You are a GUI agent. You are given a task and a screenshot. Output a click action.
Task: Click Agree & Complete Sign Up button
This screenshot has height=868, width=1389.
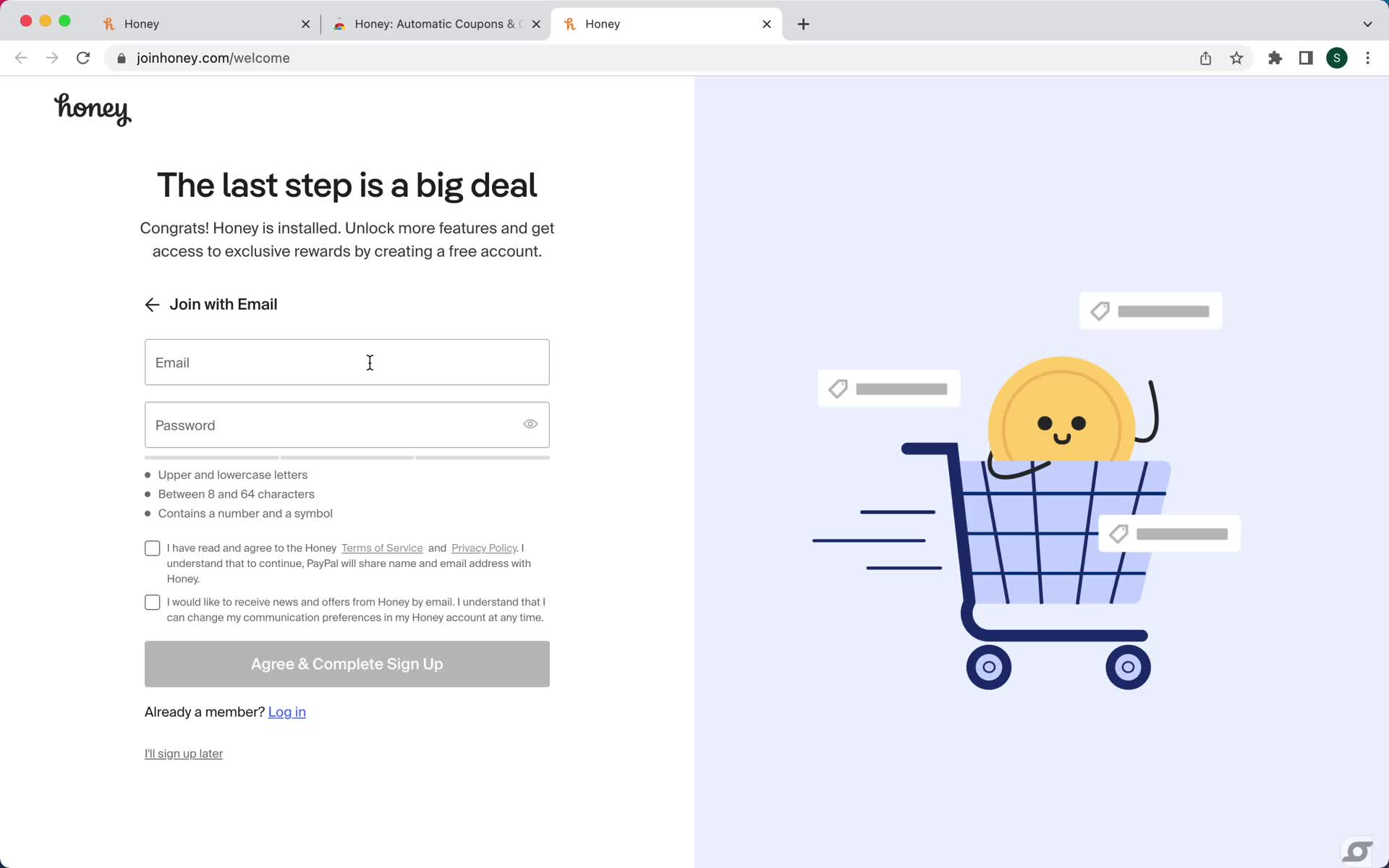pos(346,663)
